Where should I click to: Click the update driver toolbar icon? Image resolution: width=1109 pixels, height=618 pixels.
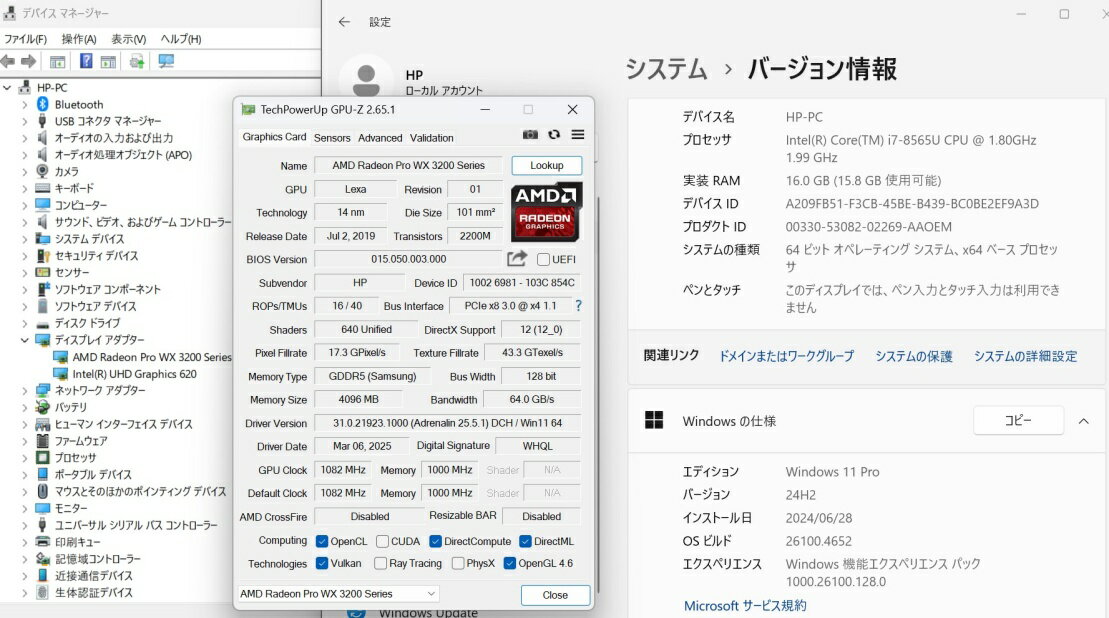tap(136, 62)
